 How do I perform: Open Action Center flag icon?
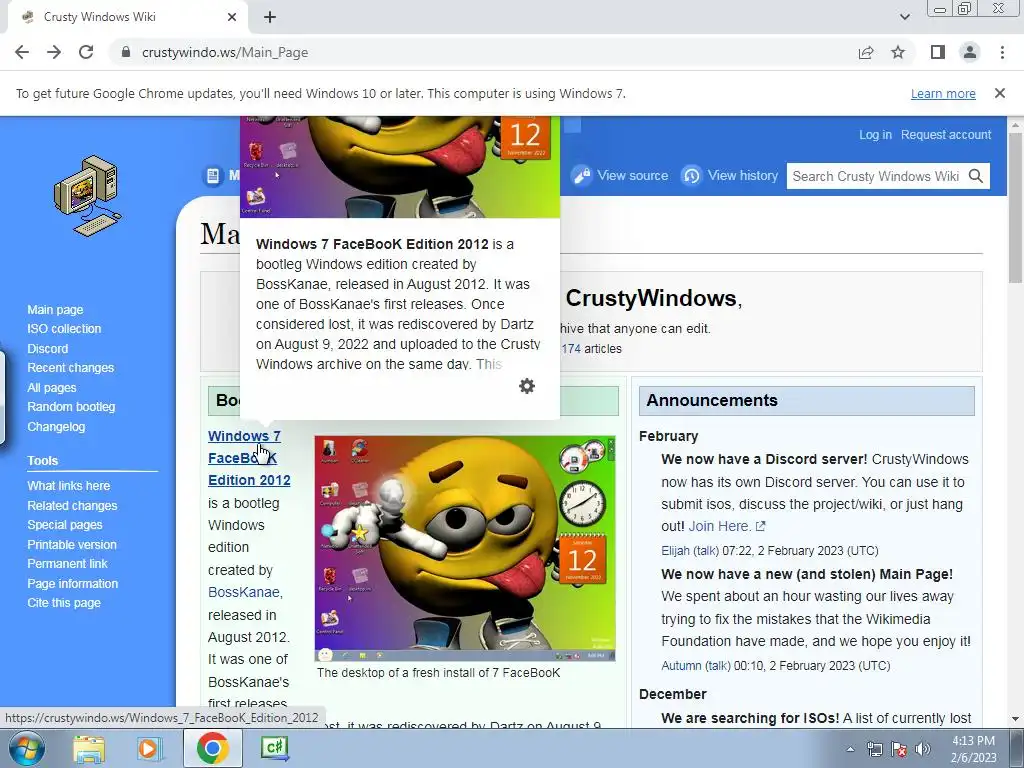click(899, 749)
